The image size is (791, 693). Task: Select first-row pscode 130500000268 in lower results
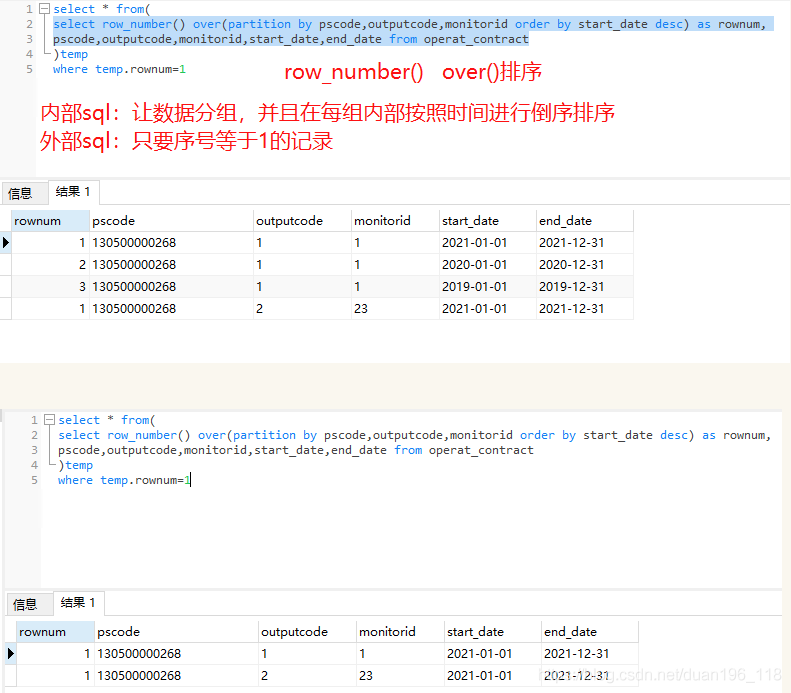click(x=177, y=654)
